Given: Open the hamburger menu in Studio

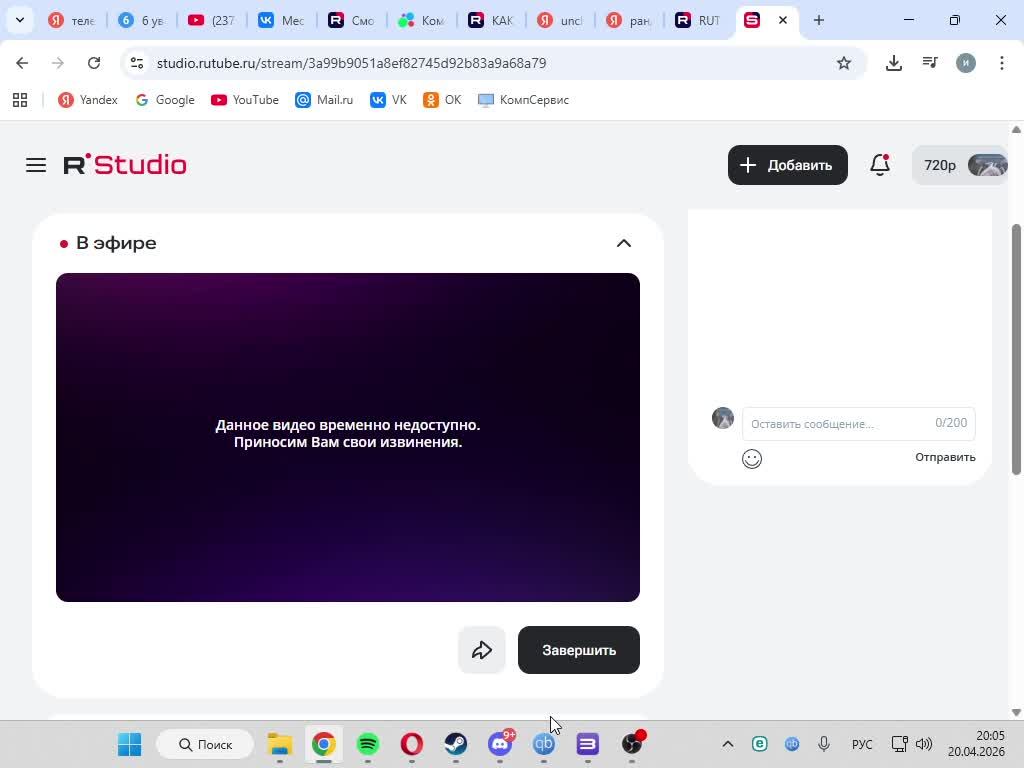Looking at the screenshot, I should 36,165.
